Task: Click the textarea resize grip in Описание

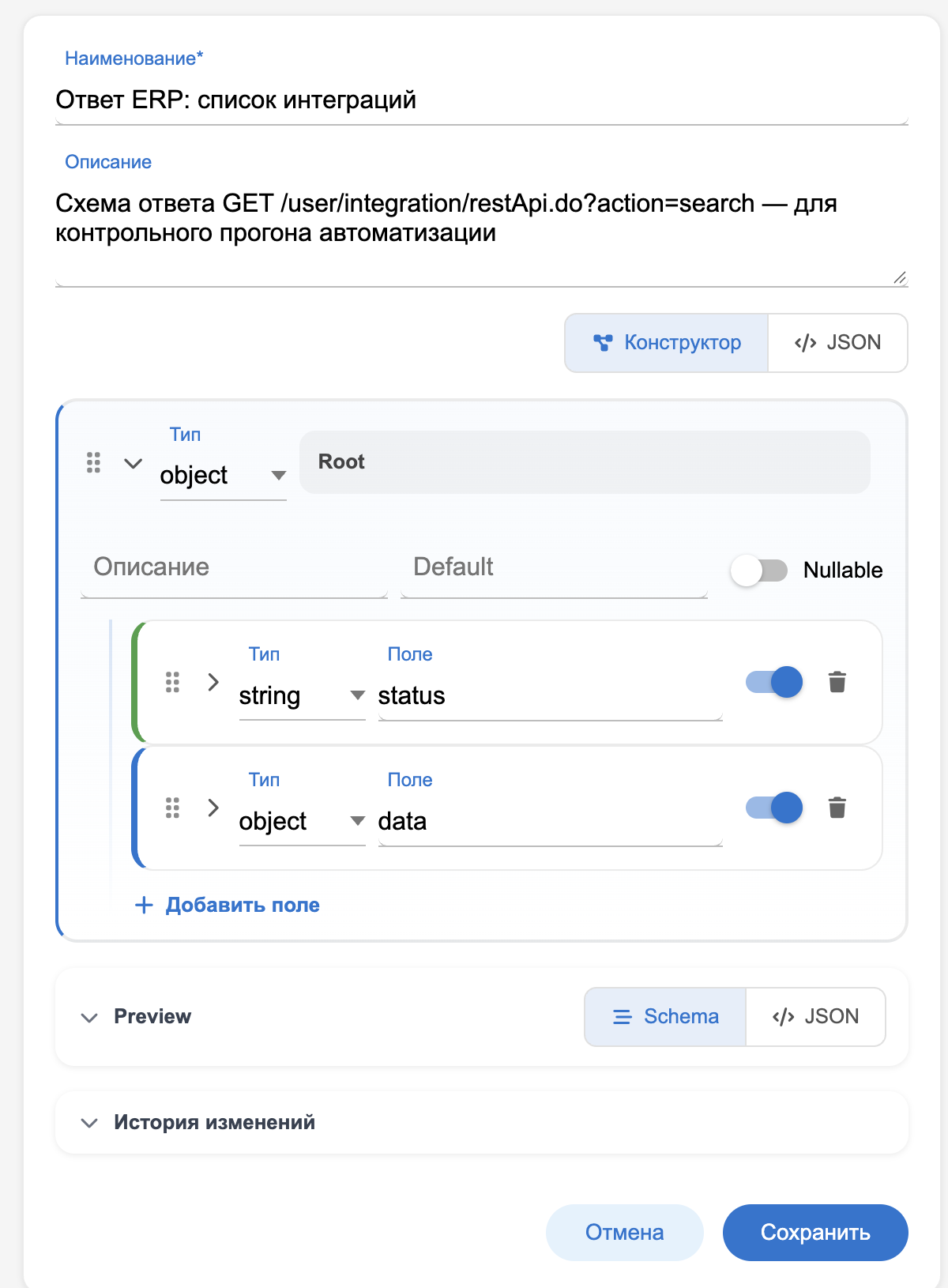Action: tap(900, 277)
